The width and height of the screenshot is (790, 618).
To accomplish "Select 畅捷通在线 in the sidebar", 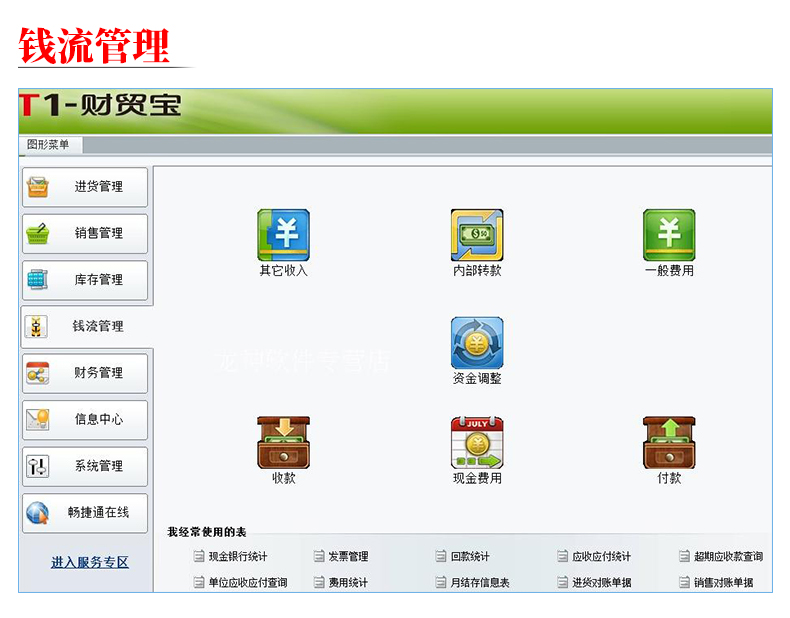I will coord(85,513).
